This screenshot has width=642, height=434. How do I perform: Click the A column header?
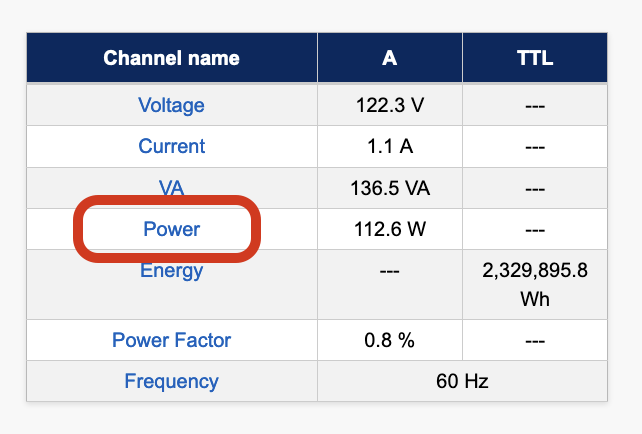390,58
